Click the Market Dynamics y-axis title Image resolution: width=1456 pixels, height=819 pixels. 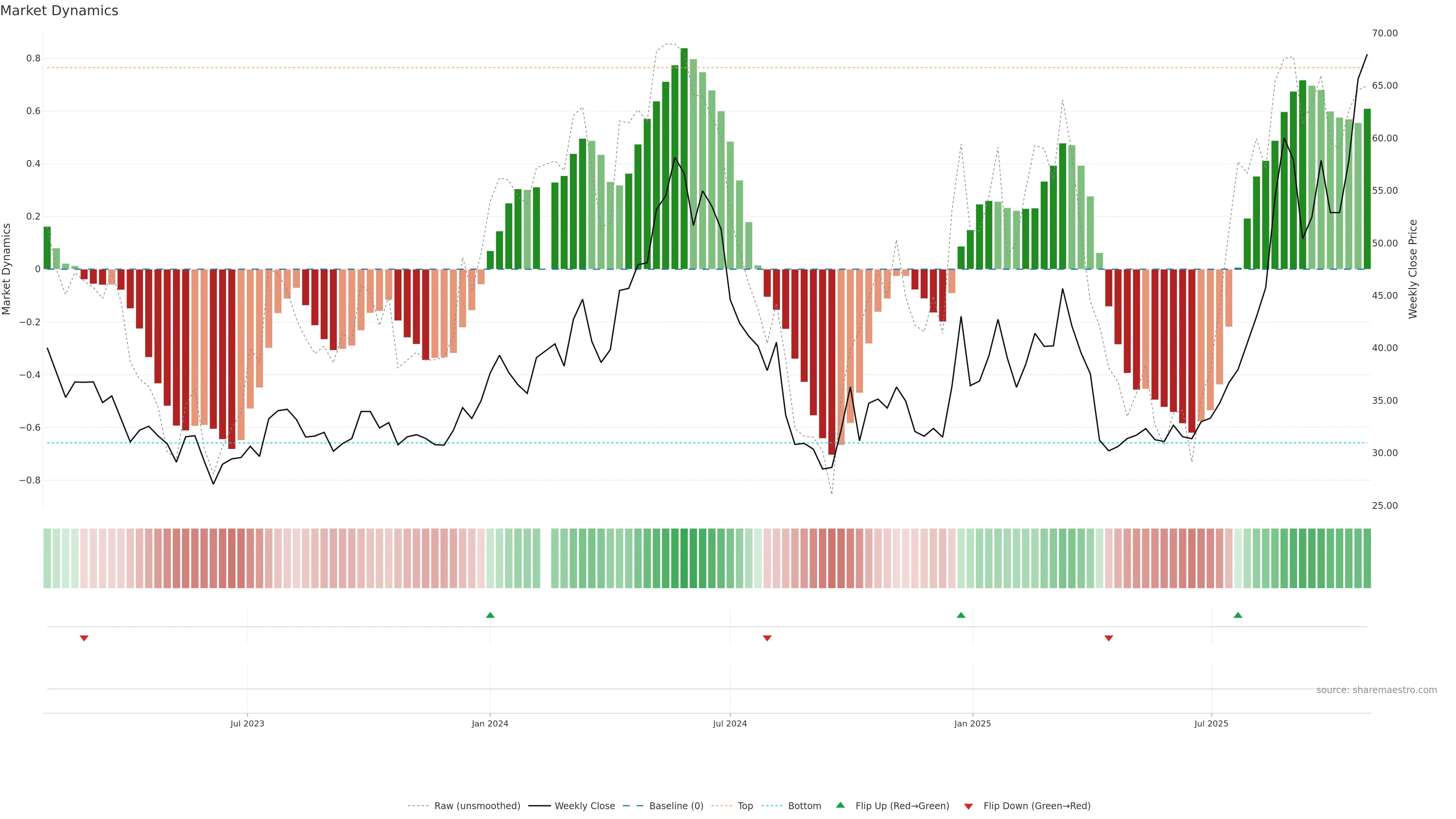click(7, 269)
